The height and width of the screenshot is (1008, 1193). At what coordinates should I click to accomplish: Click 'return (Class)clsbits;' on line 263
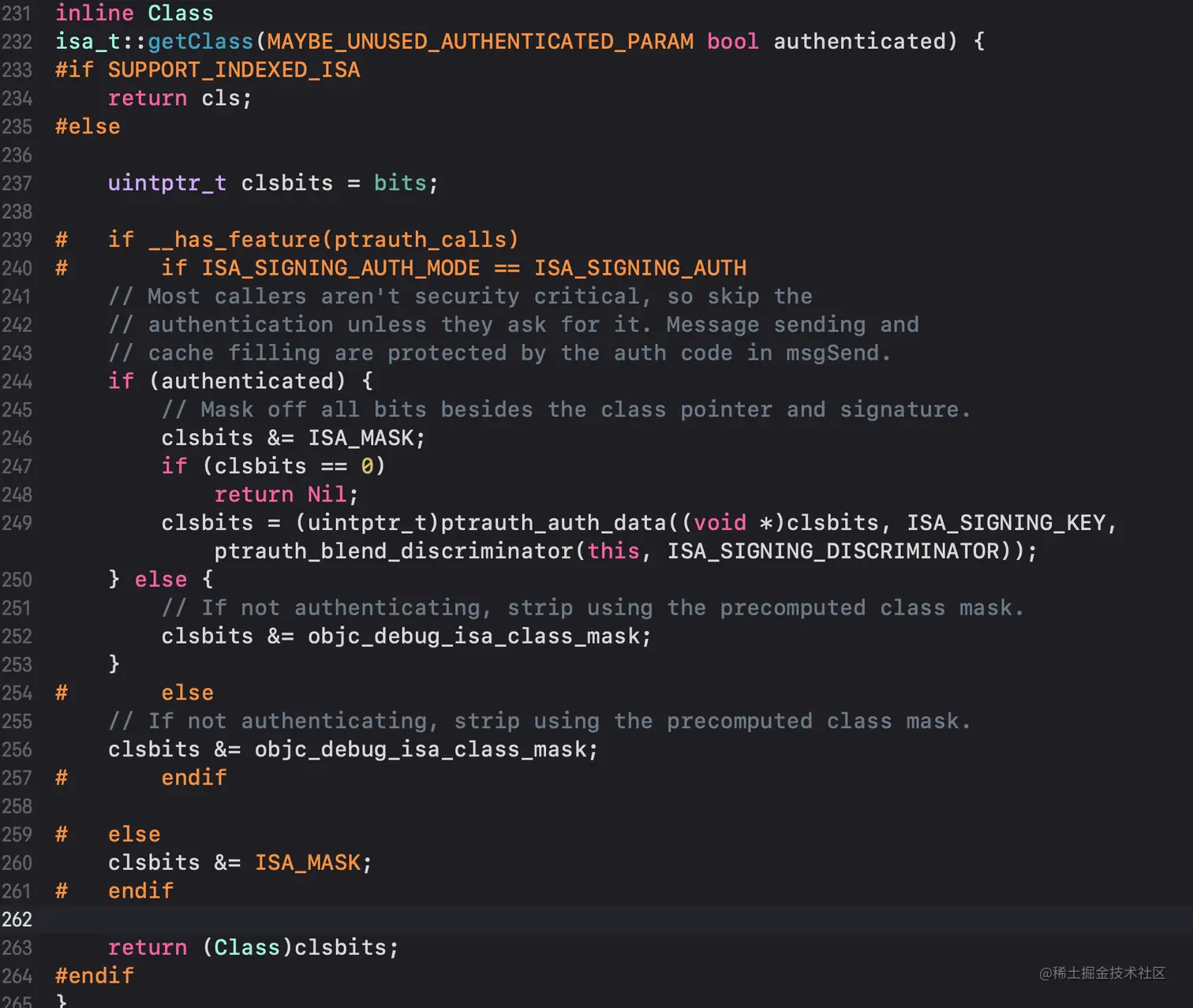tap(253, 948)
